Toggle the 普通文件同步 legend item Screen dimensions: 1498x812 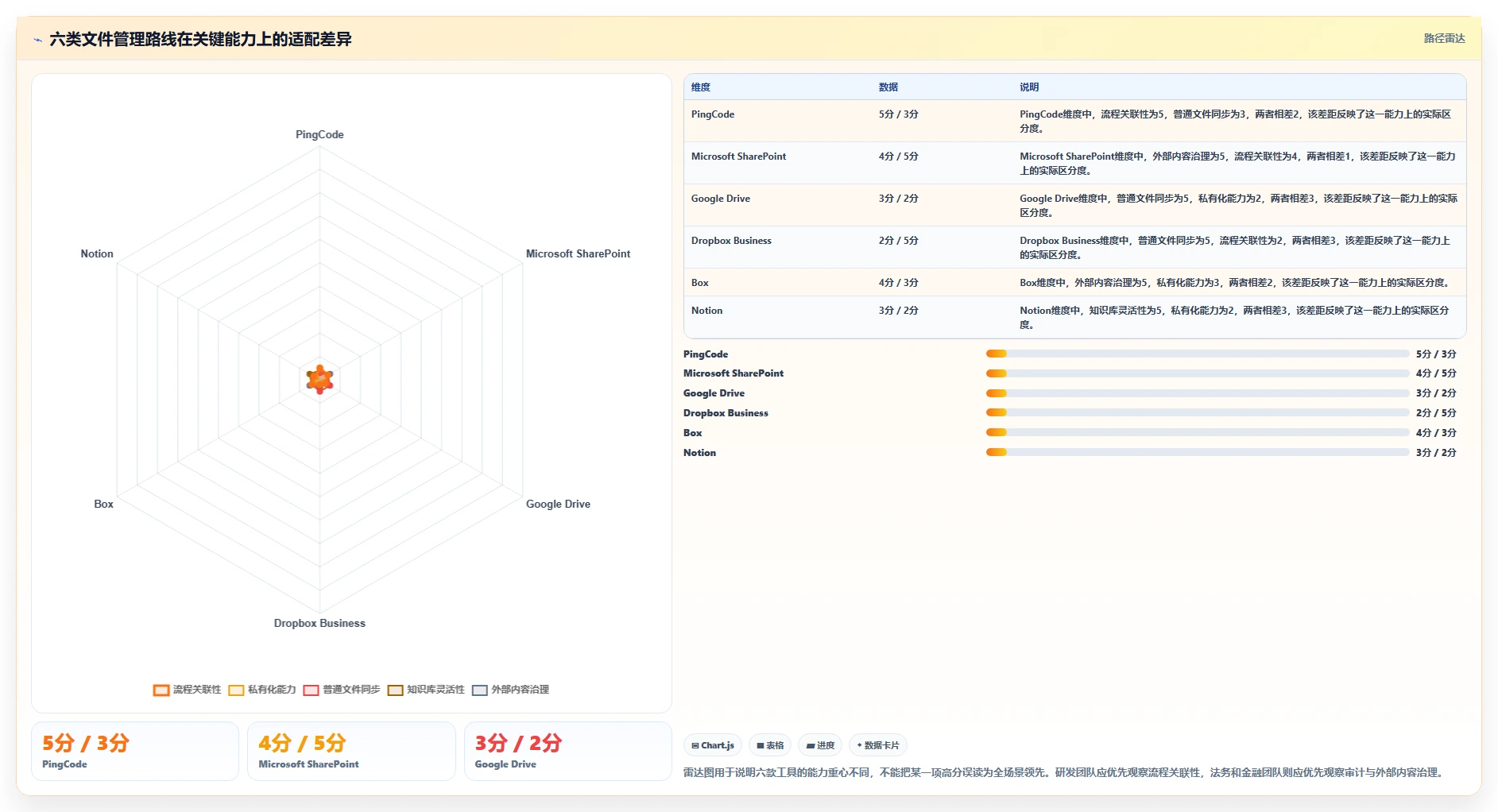[x=342, y=690]
